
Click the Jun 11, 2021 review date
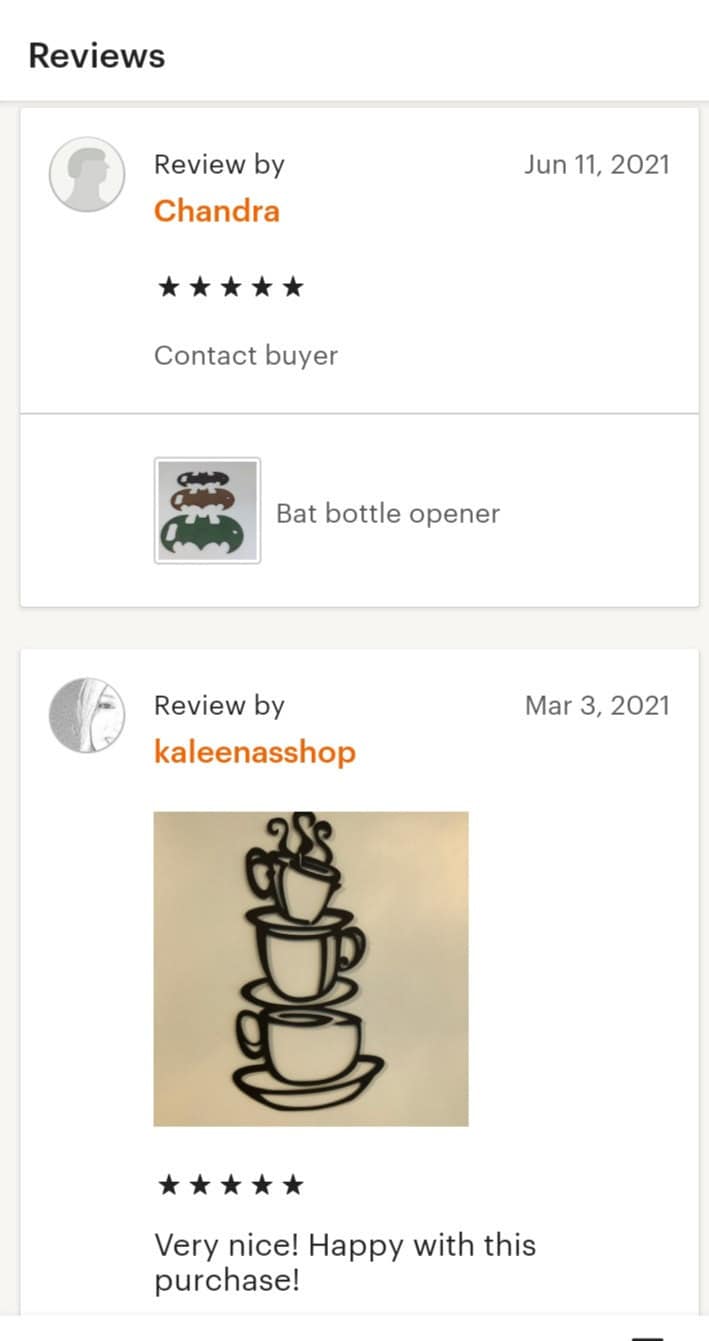(x=597, y=165)
